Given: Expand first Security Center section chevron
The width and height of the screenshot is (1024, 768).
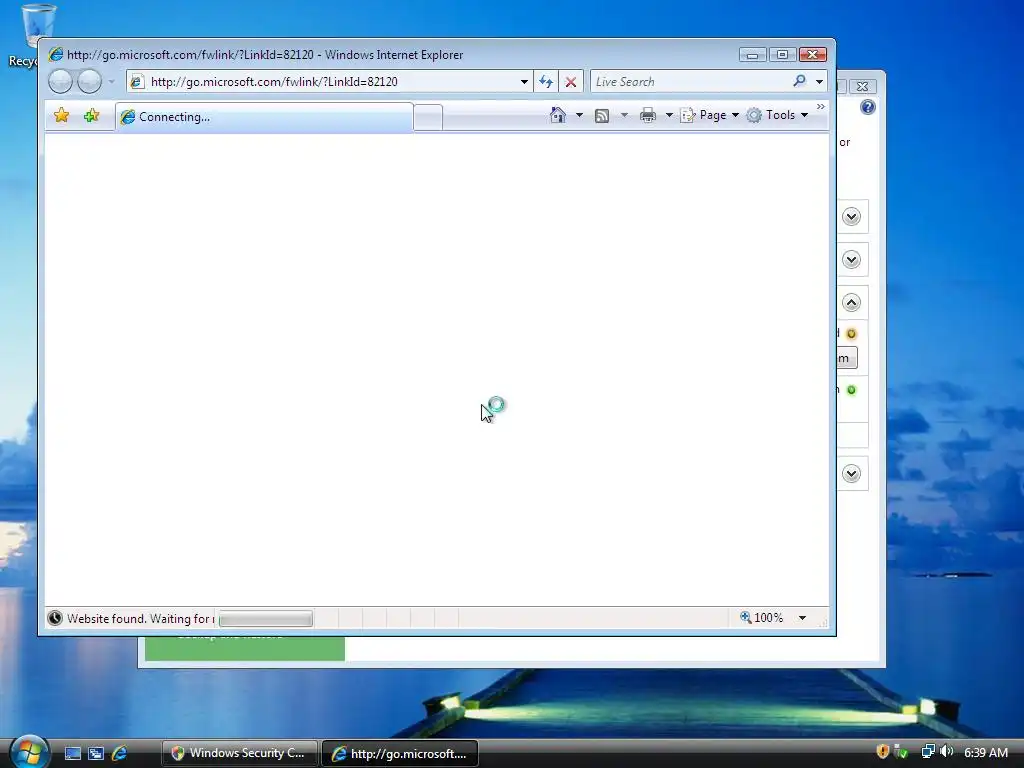Looking at the screenshot, I should click(851, 216).
